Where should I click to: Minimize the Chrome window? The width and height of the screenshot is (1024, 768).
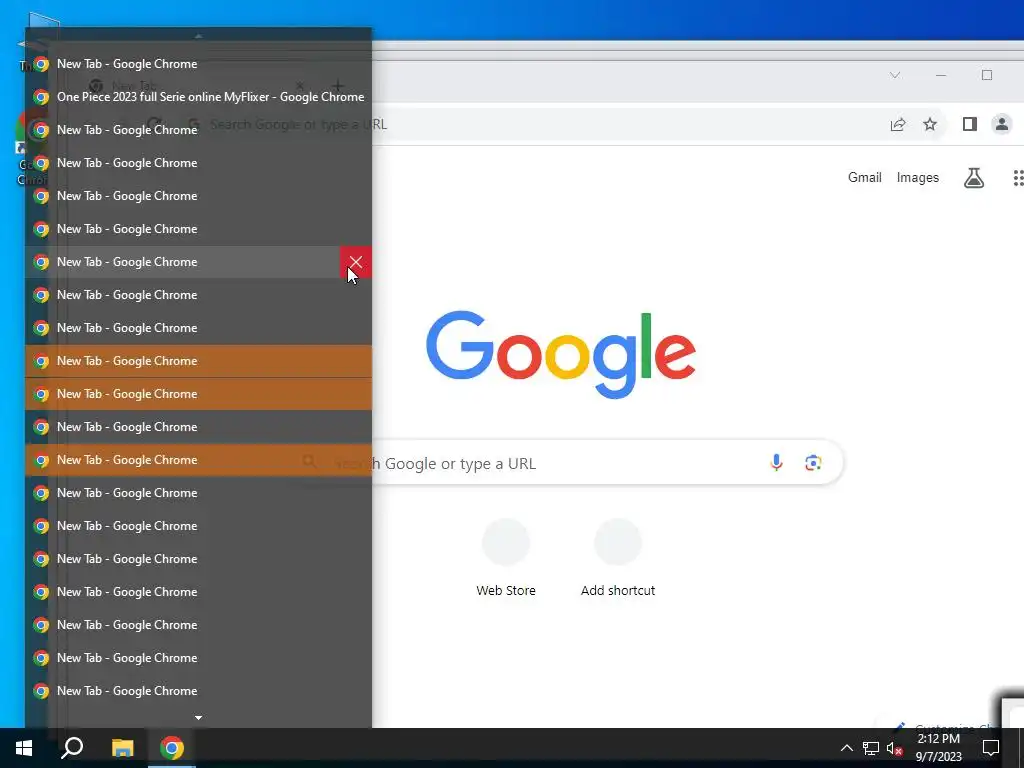click(941, 75)
